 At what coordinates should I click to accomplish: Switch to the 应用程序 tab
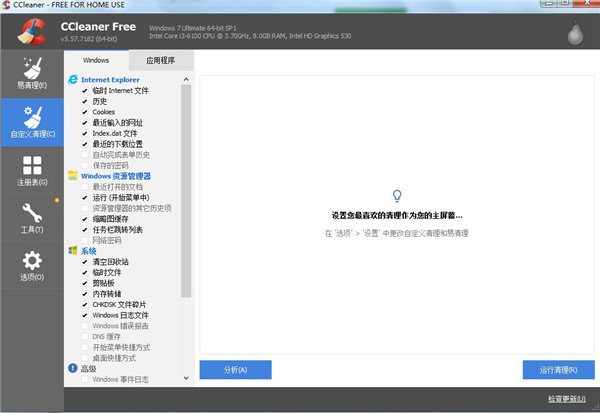[161, 60]
